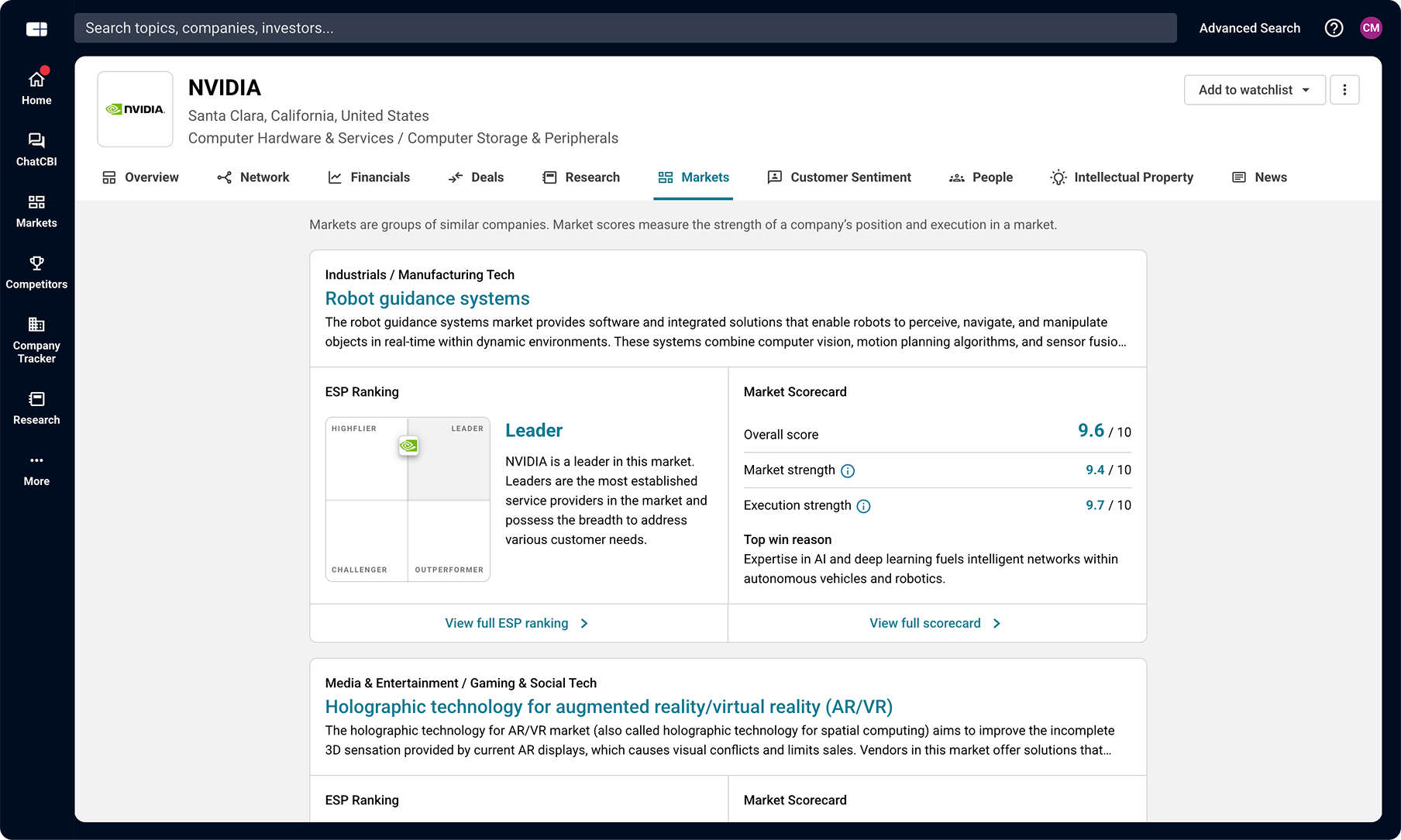Switch to the News tab

coord(1270,177)
